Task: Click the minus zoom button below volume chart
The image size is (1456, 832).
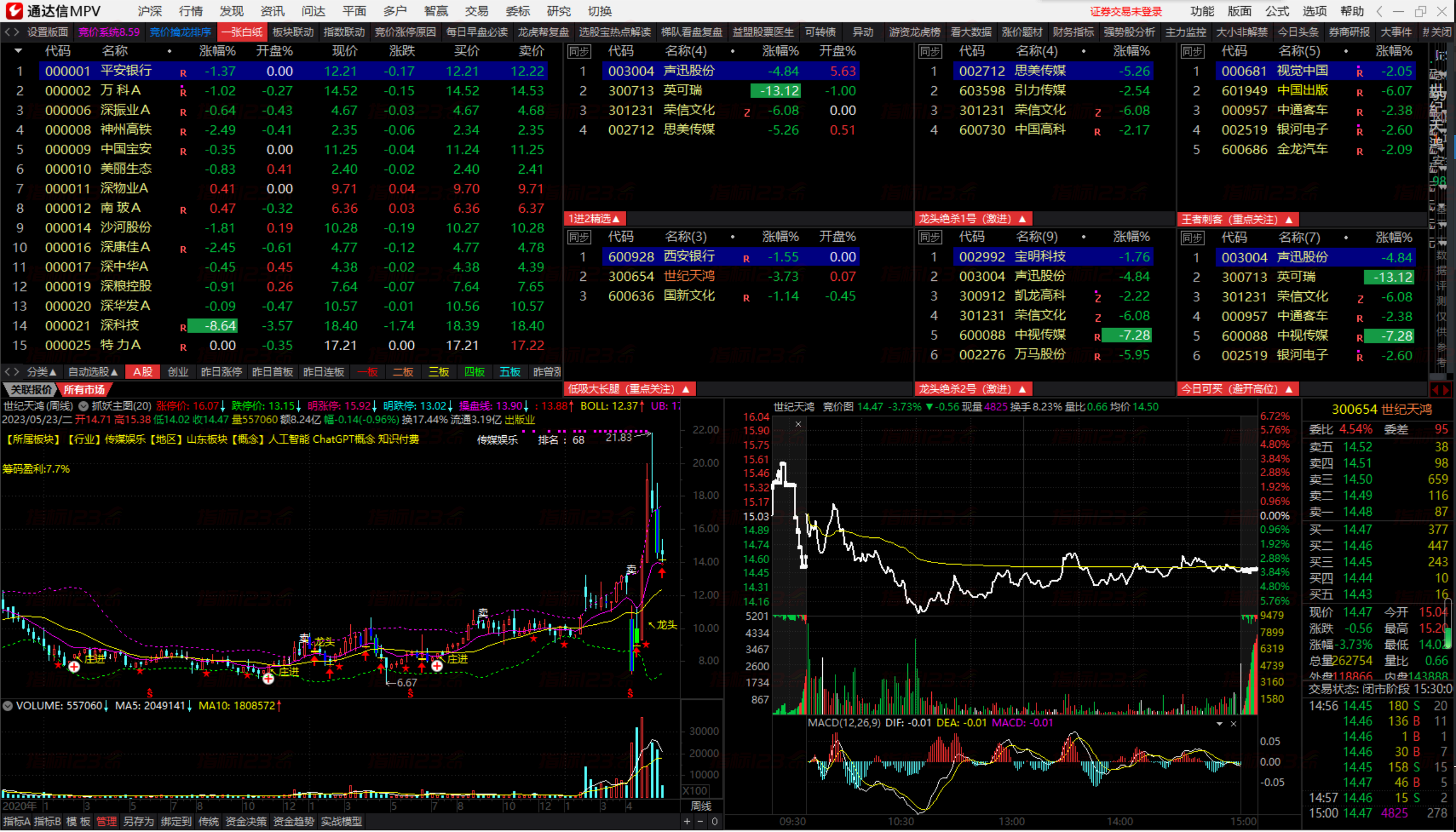Action: click(x=700, y=822)
